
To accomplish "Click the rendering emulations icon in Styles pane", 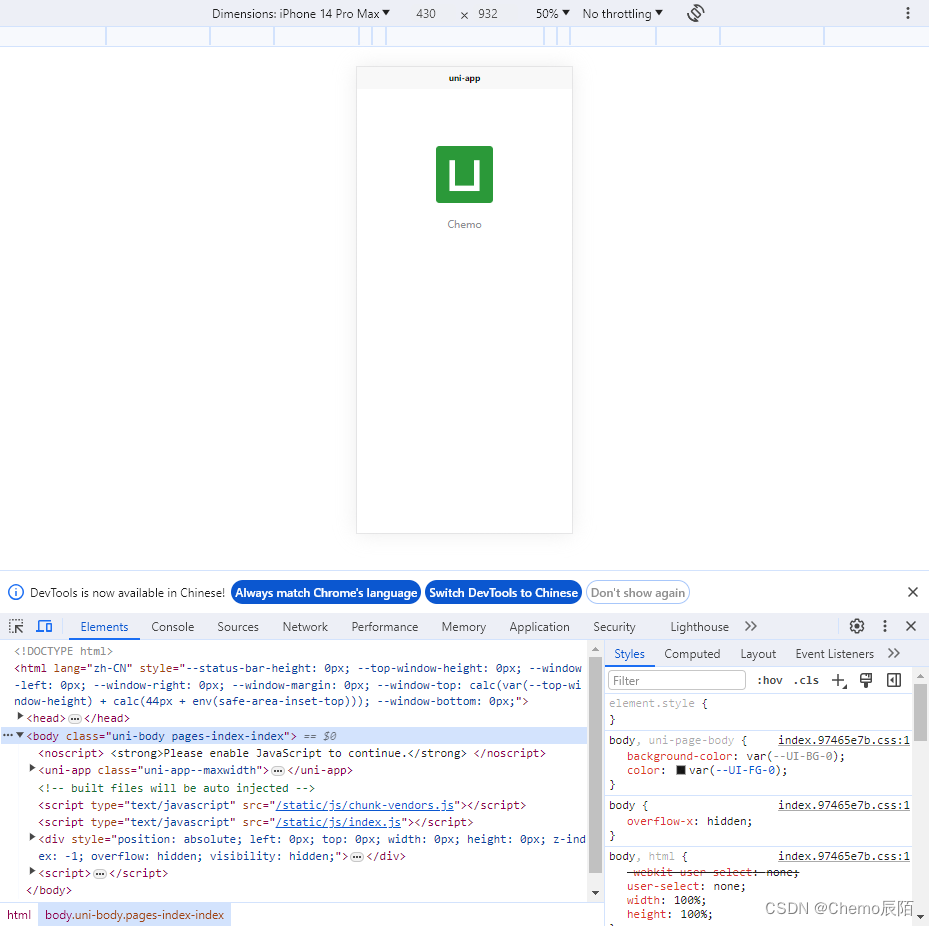I will coord(866,679).
